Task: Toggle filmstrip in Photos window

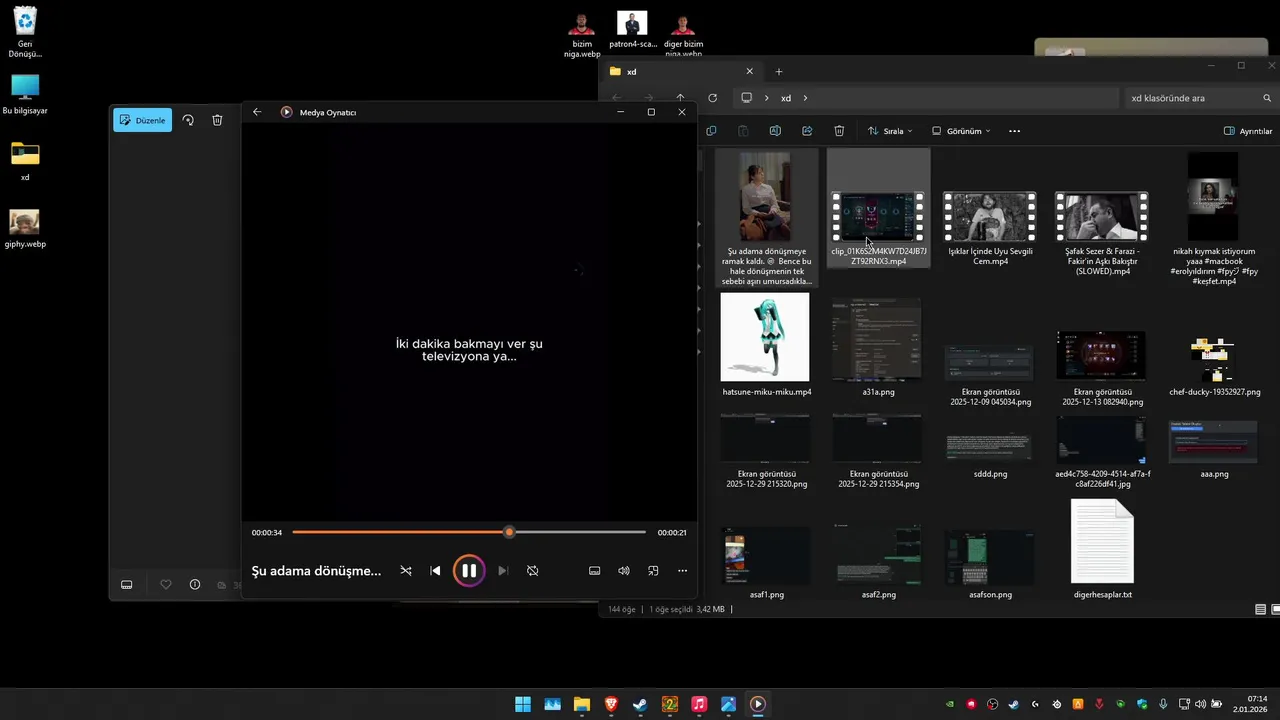Action: click(127, 585)
